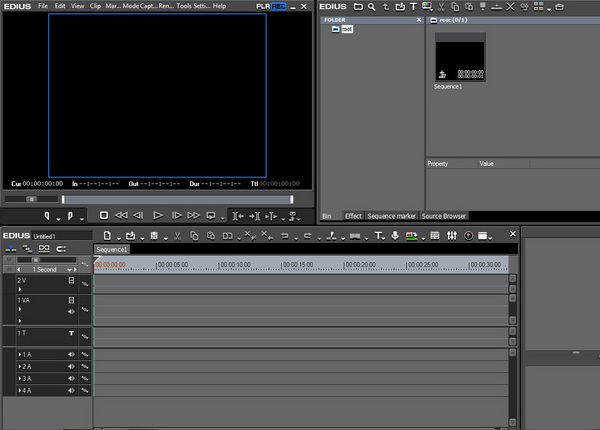600x430 pixels.
Task: Toggle the speaker mute on track 1 A
Action: [x=71, y=354]
